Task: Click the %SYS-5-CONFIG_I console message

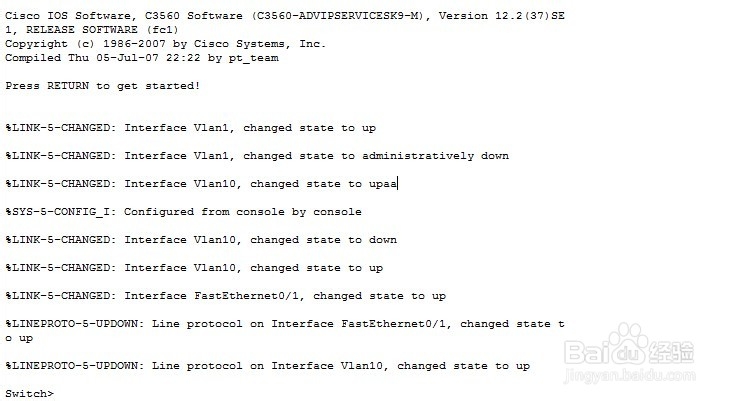Action: point(184,212)
